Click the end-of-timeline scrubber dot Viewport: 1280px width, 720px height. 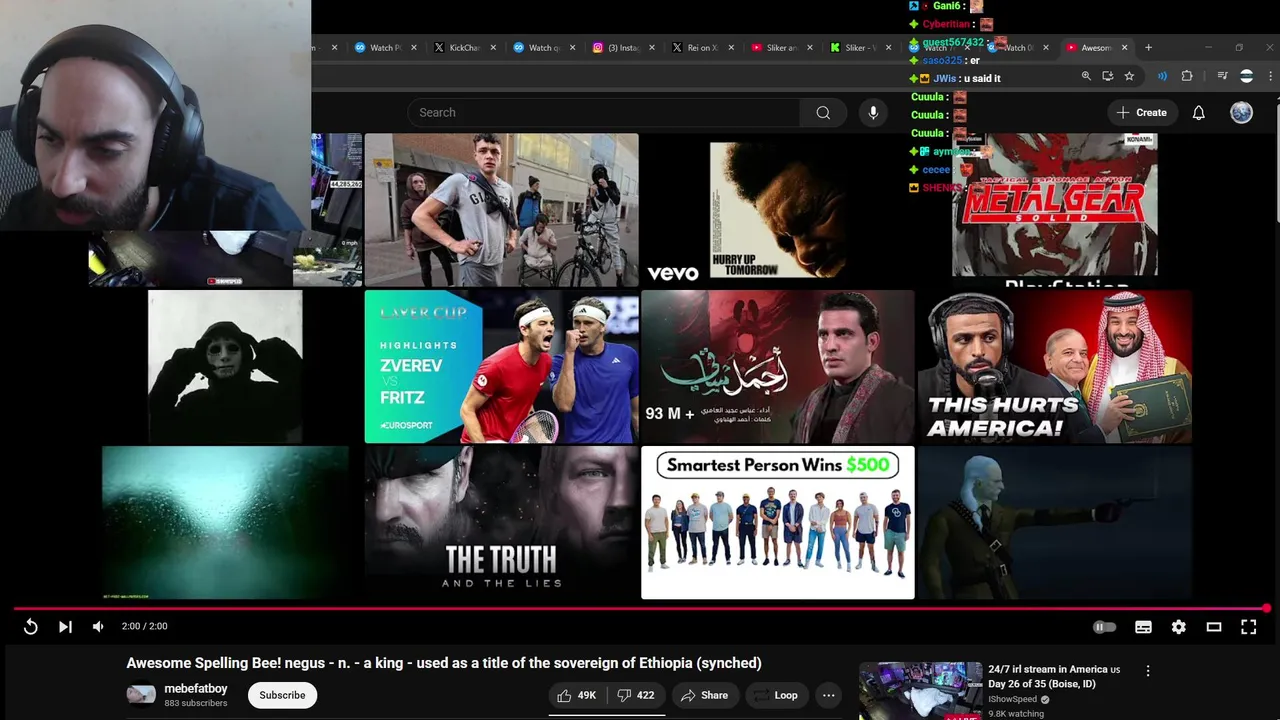(1266, 608)
